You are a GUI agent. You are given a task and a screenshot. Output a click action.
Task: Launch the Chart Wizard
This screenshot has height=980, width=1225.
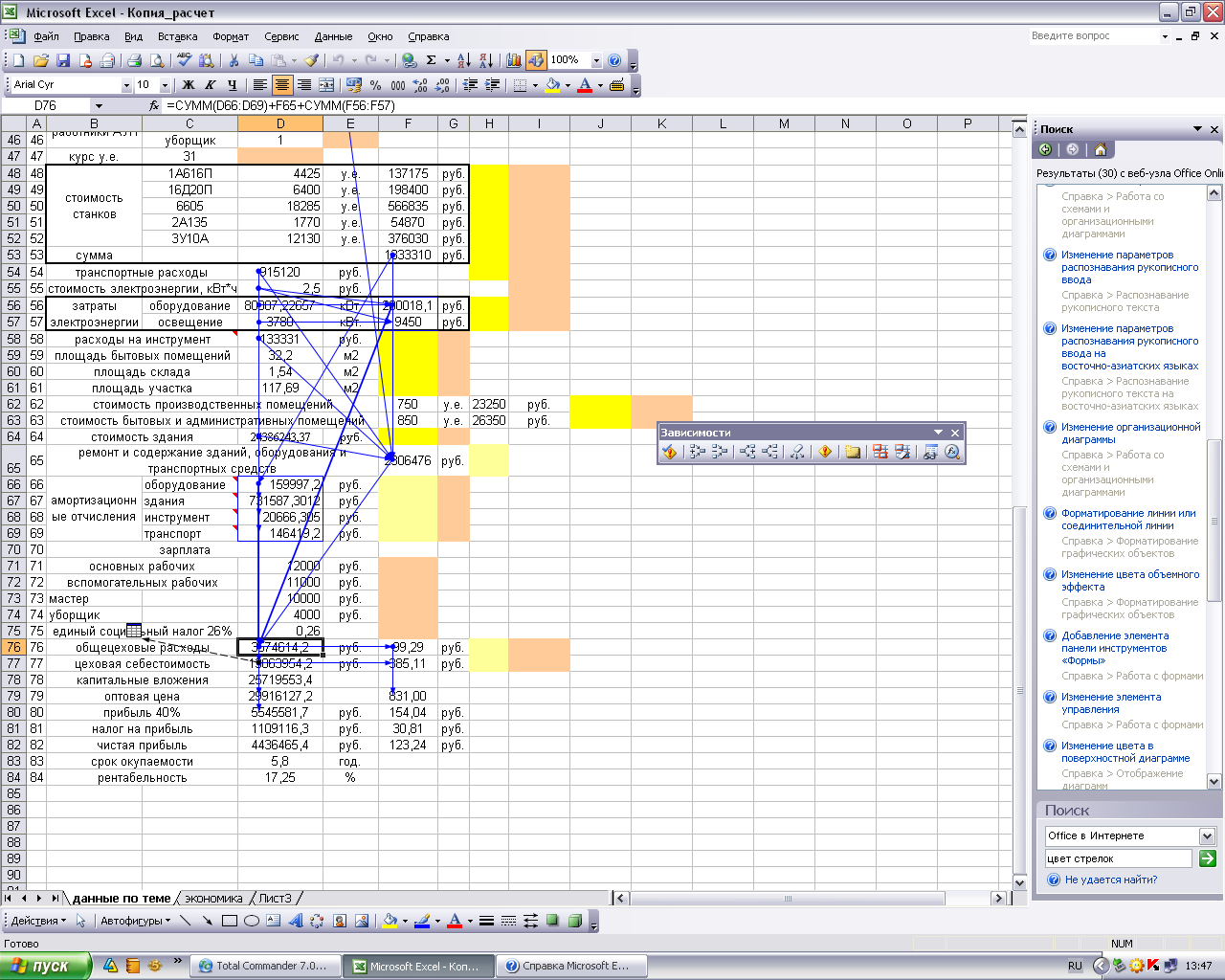coord(514,60)
